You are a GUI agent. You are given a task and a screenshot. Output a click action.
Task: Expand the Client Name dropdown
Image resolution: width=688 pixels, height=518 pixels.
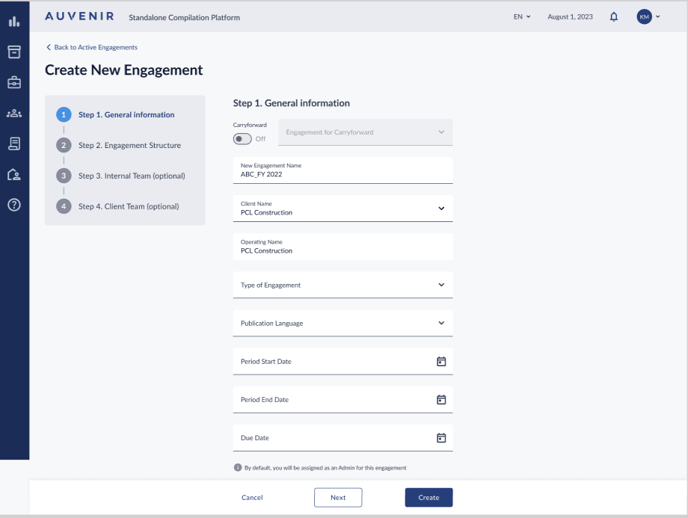pyautogui.click(x=441, y=209)
